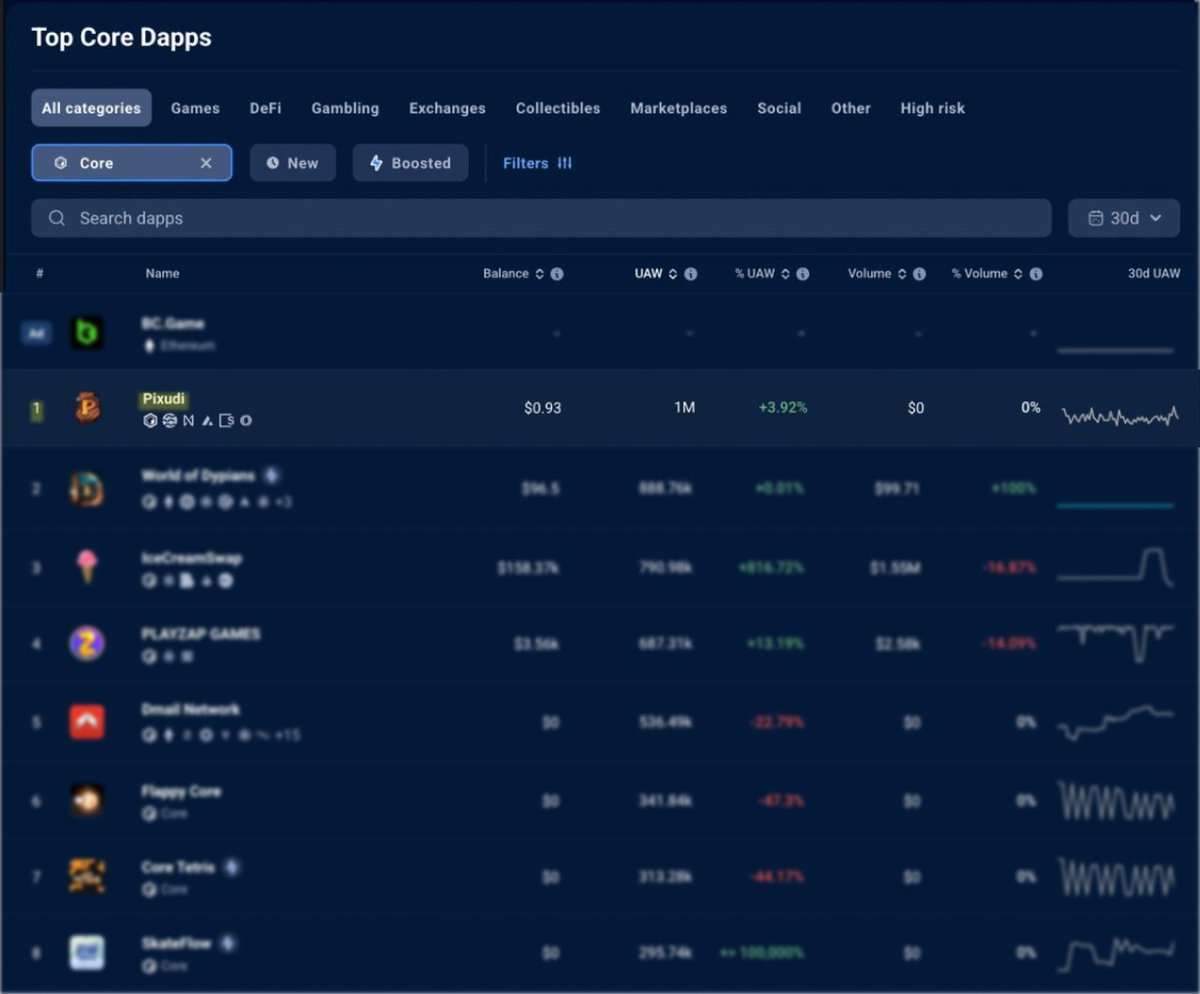The height and width of the screenshot is (994, 1200).
Task: Open PLAYZAP GAMES dapp
Action: 200,634
